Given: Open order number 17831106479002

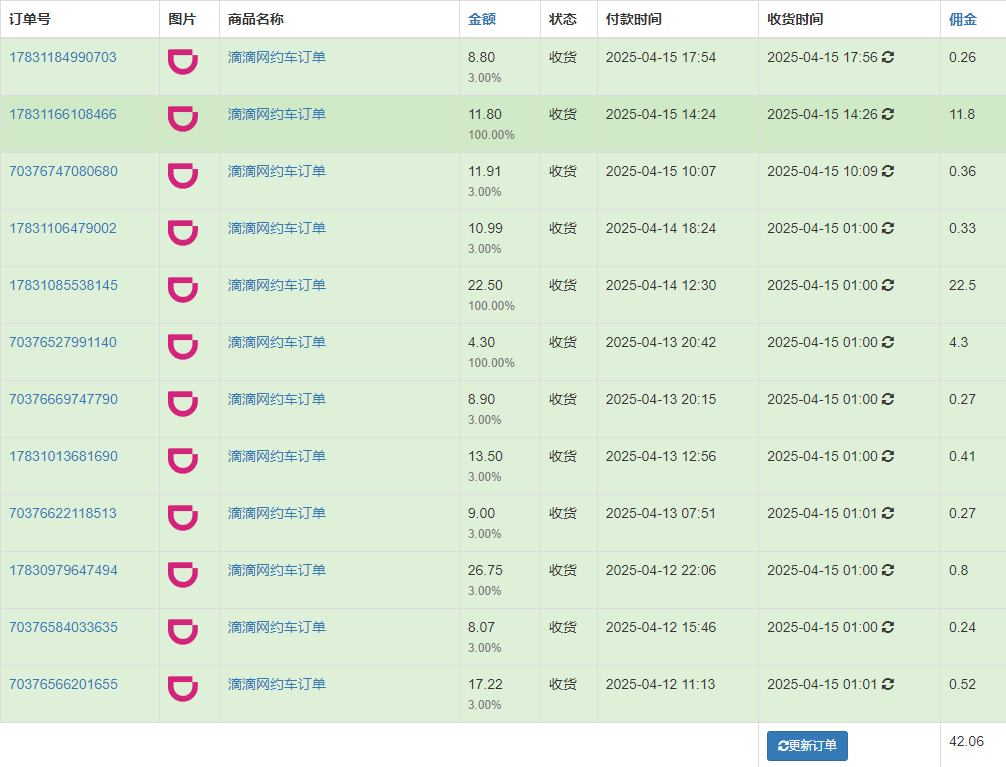Looking at the screenshot, I should click(63, 228).
